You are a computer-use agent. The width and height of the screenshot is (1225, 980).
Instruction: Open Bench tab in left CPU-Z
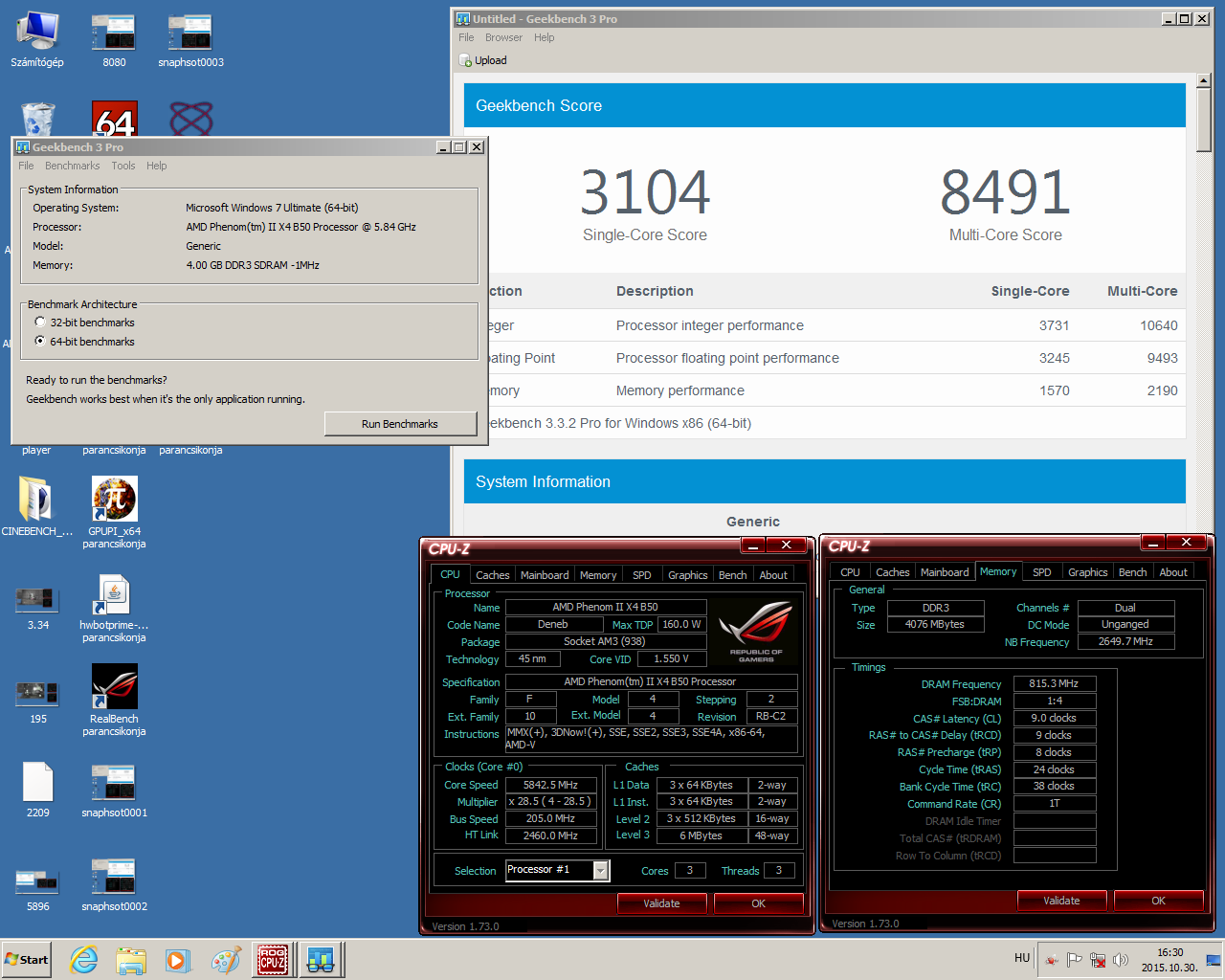coord(733,575)
